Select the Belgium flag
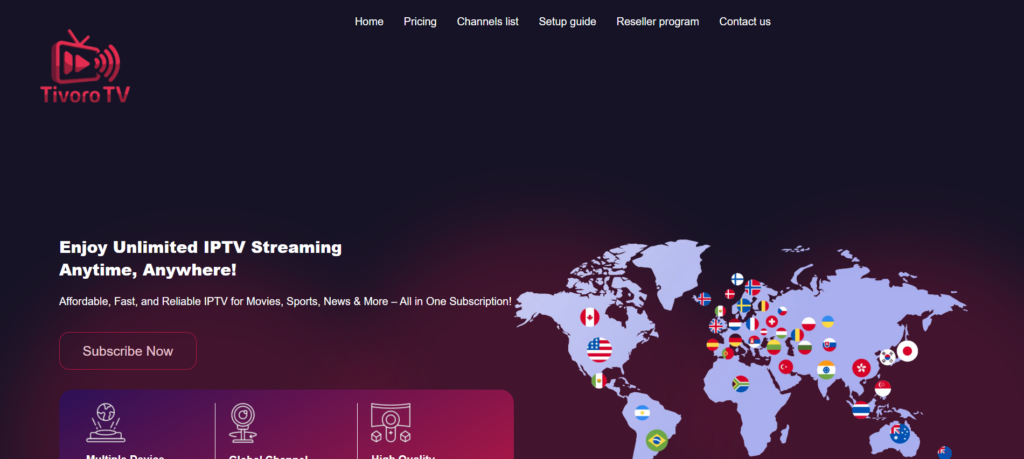Viewport: 1024px width, 459px height. 763,306
